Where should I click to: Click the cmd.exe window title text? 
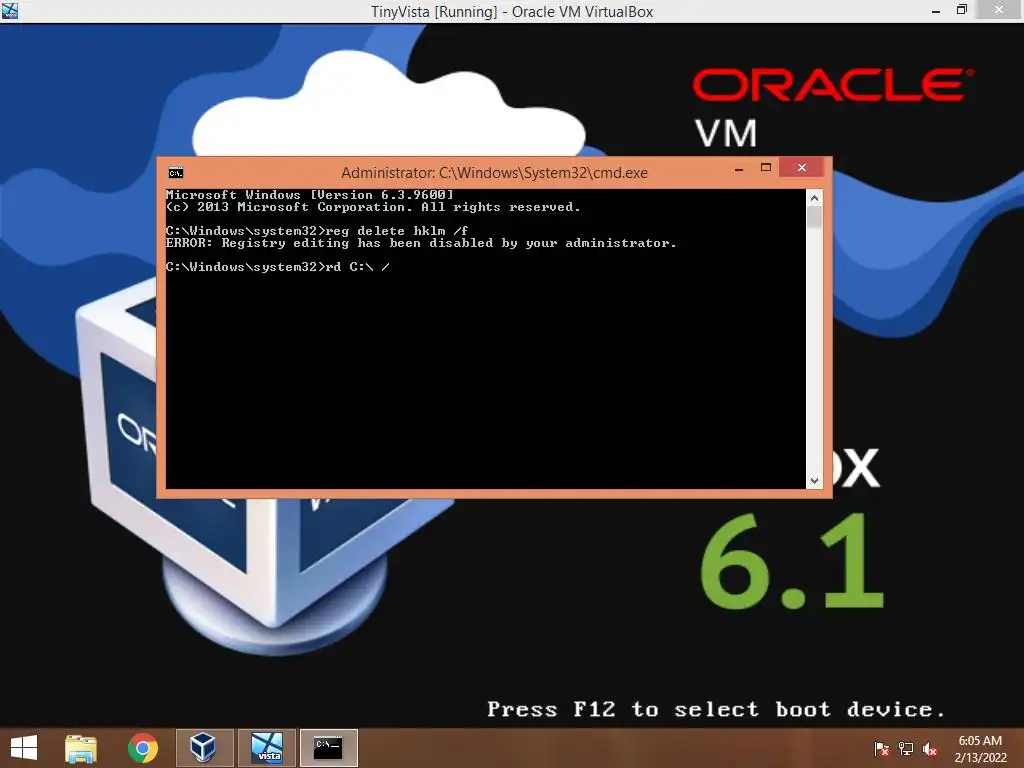tap(494, 173)
